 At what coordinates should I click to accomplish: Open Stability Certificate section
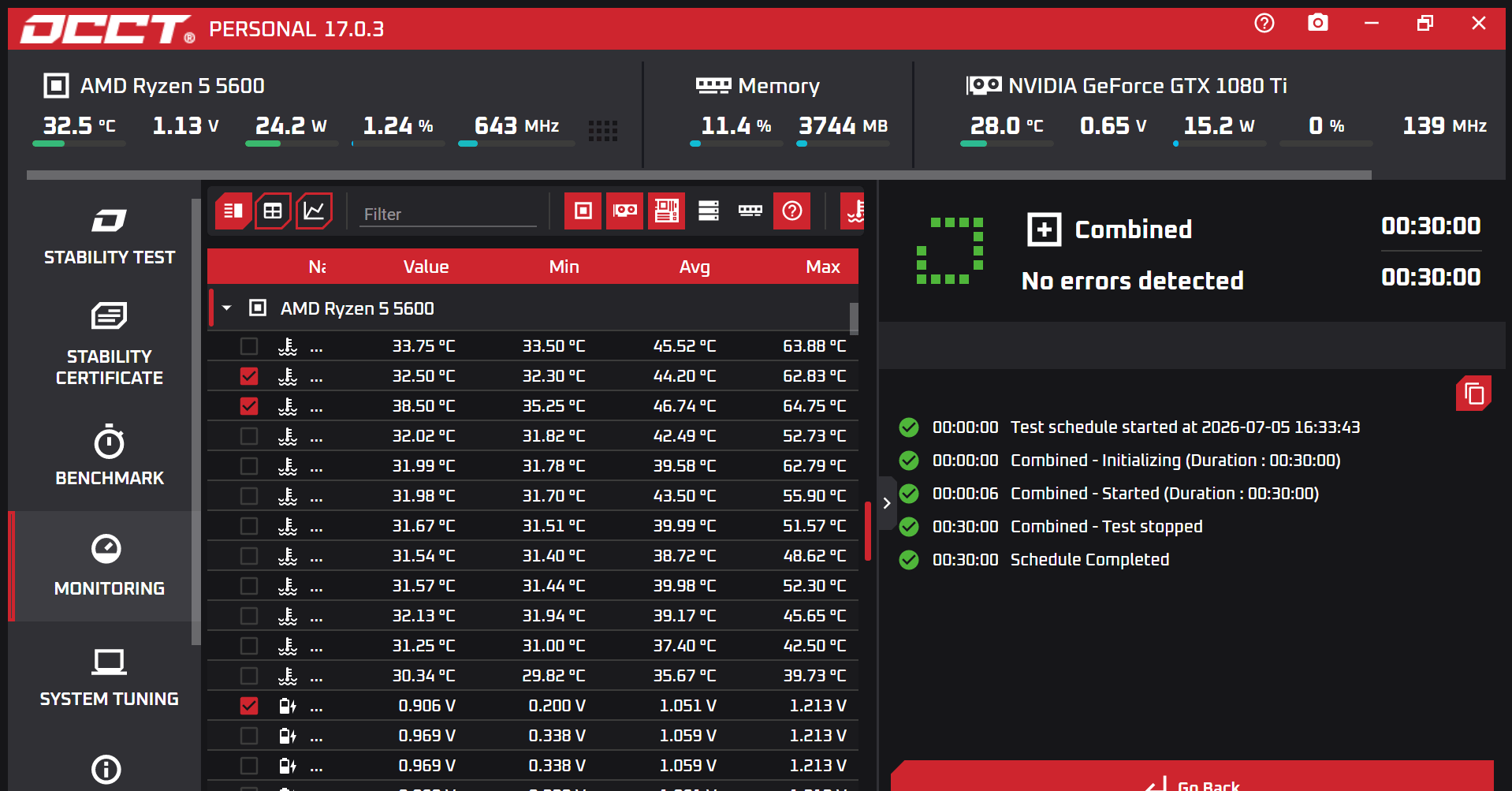coord(110,345)
